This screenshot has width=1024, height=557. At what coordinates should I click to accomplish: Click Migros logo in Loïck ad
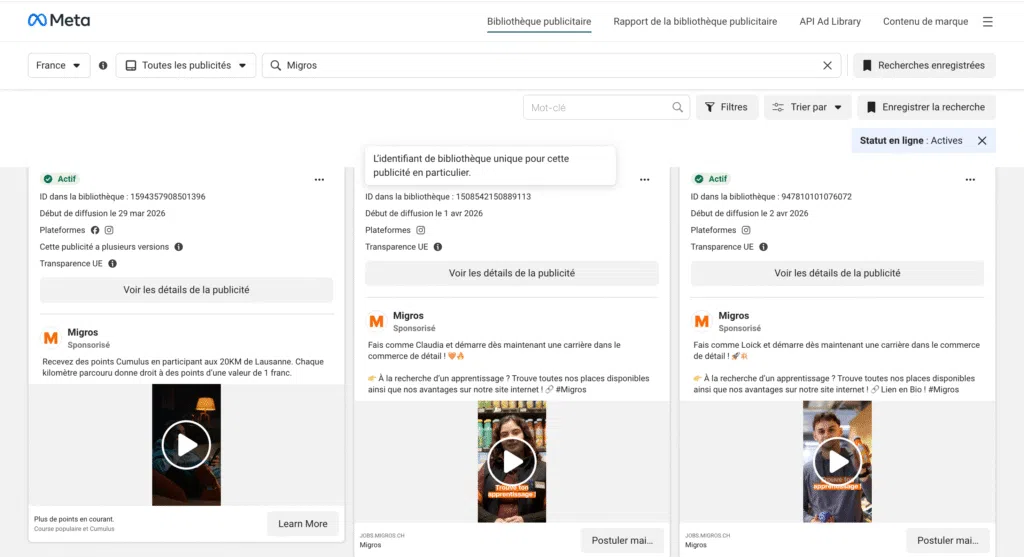tap(701, 321)
